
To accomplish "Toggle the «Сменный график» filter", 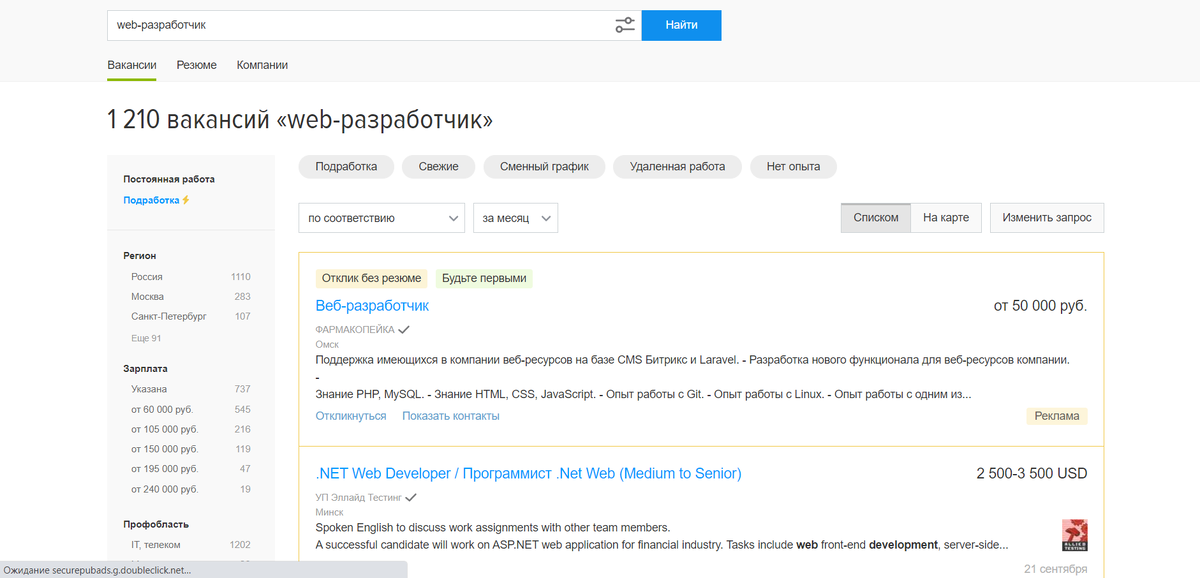I will [x=544, y=166].
